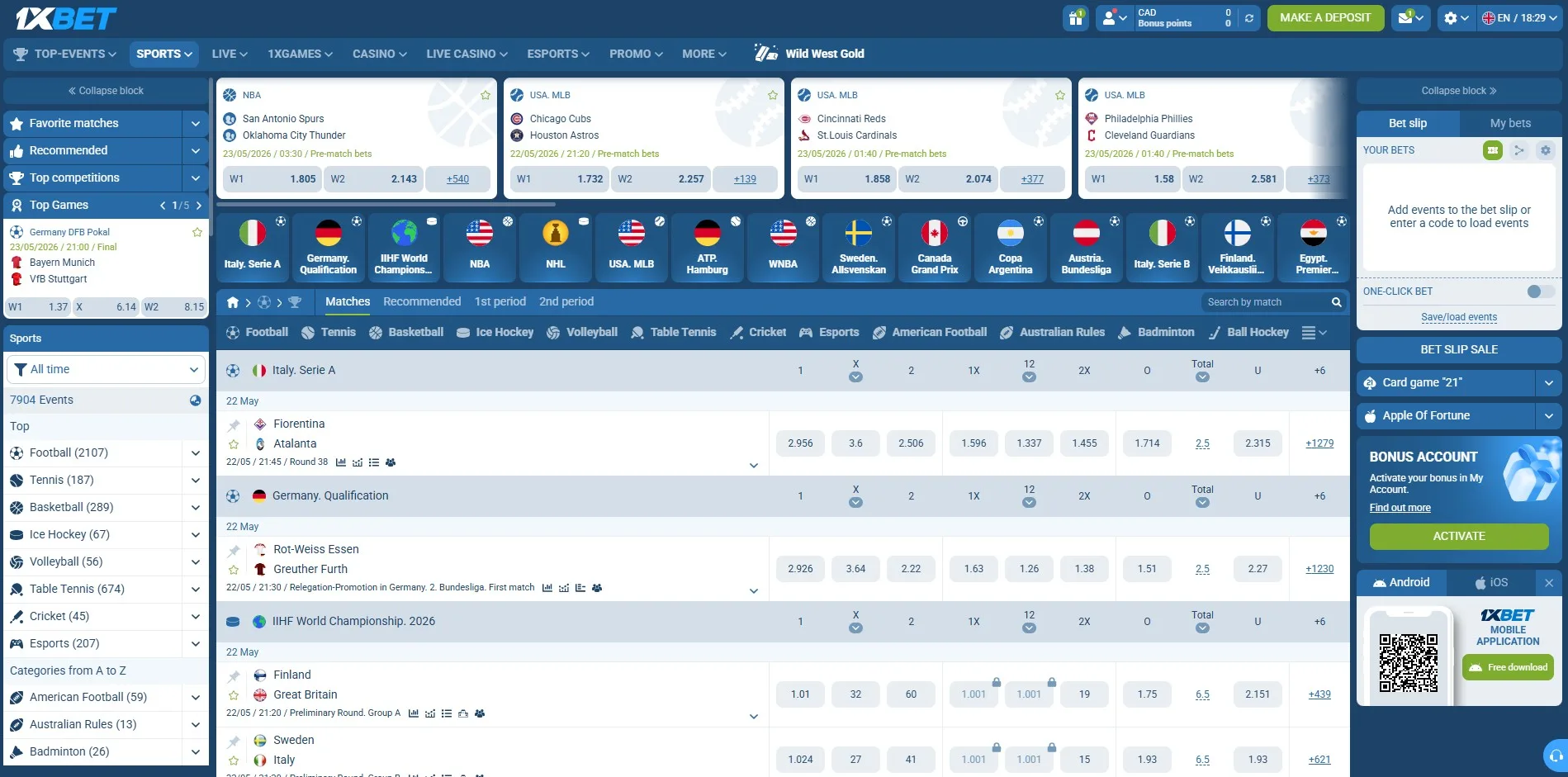Viewport: 1568px width, 777px height.
Task: Expand Football (2107) category
Action: pos(195,453)
